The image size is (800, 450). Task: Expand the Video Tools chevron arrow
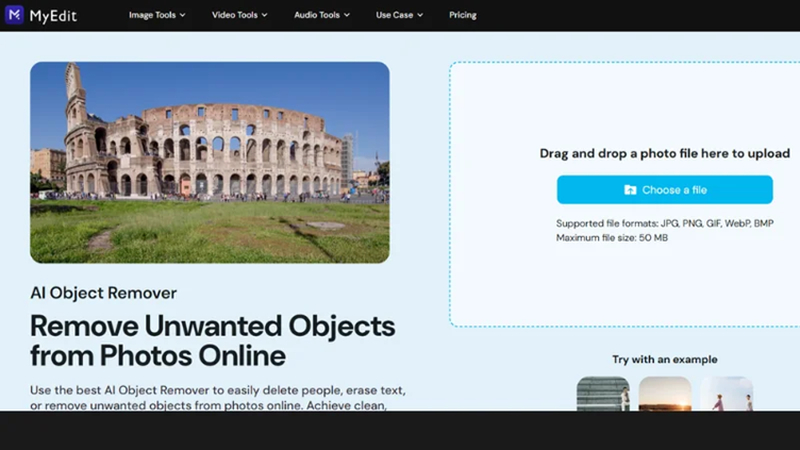[x=265, y=15]
